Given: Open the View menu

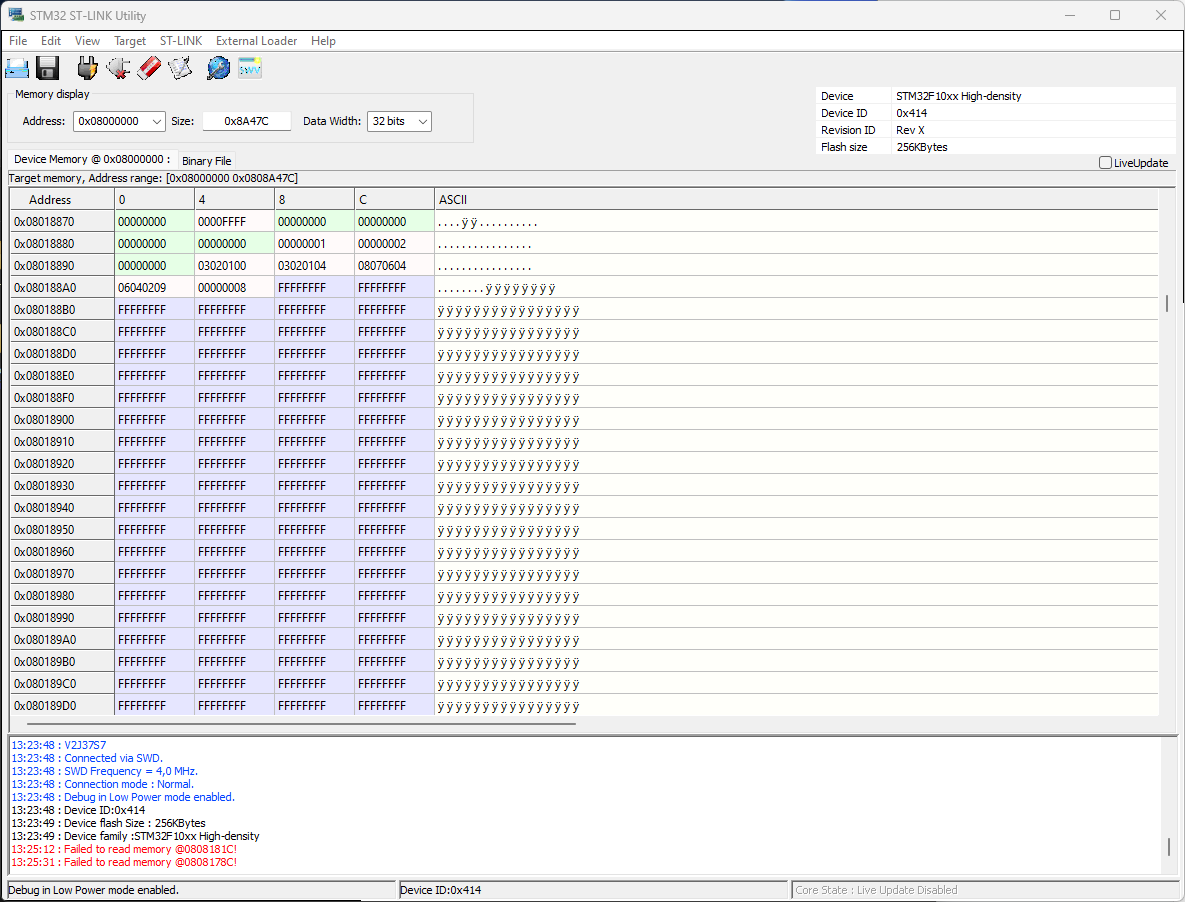Looking at the screenshot, I should tap(87, 41).
